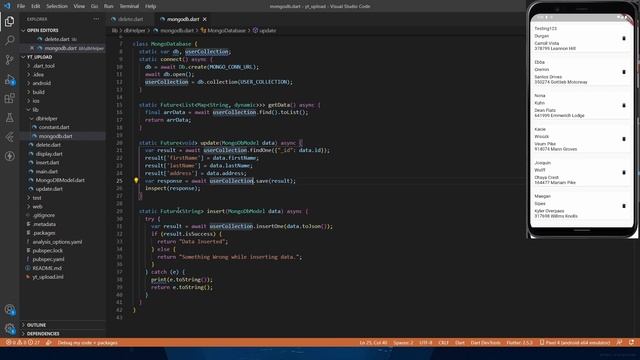Select delete.dart in Open Editors list
Screen dimensions: 640x360
(57, 39)
